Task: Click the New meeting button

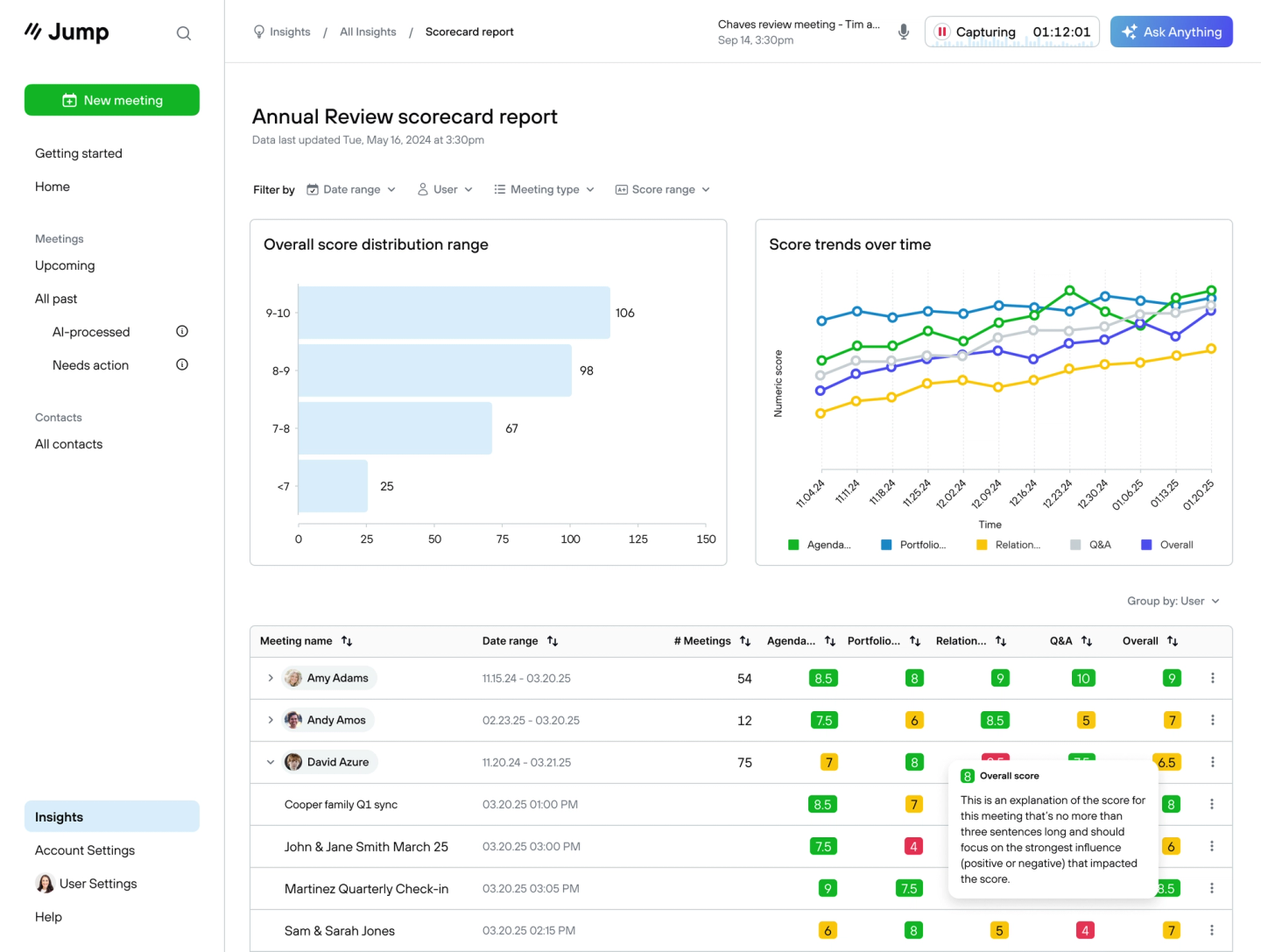Action: tap(111, 100)
